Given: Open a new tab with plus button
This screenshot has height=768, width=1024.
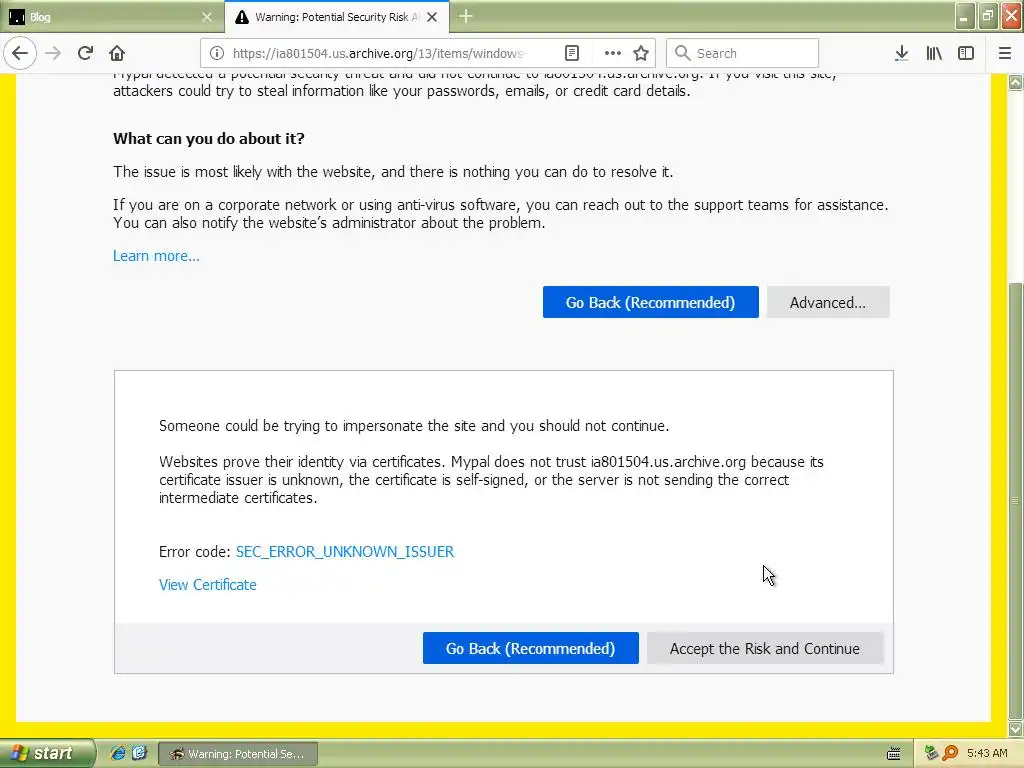Looking at the screenshot, I should pyautogui.click(x=466, y=16).
